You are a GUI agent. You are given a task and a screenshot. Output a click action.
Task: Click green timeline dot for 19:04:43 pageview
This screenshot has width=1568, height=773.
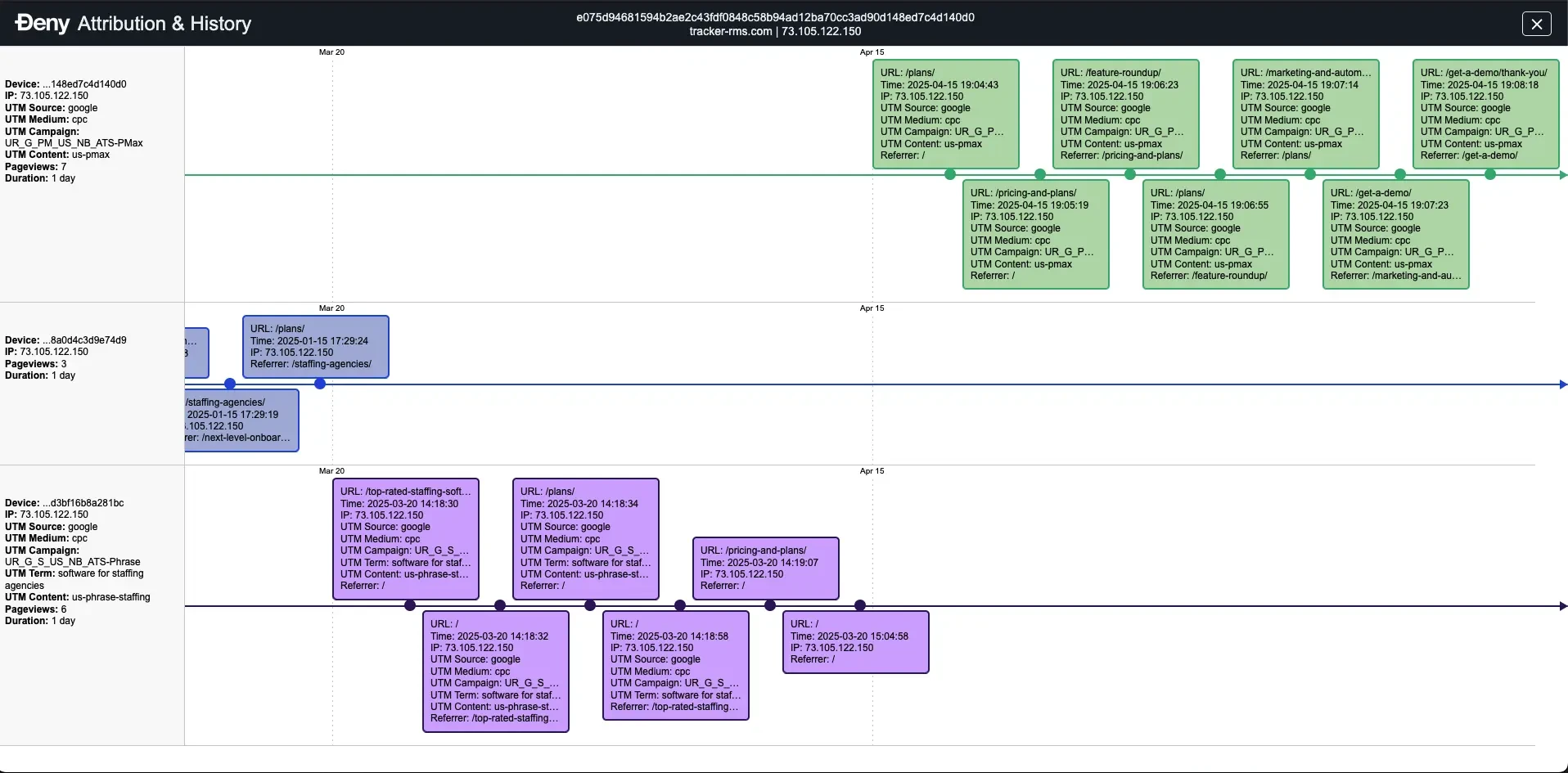pos(950,174)
